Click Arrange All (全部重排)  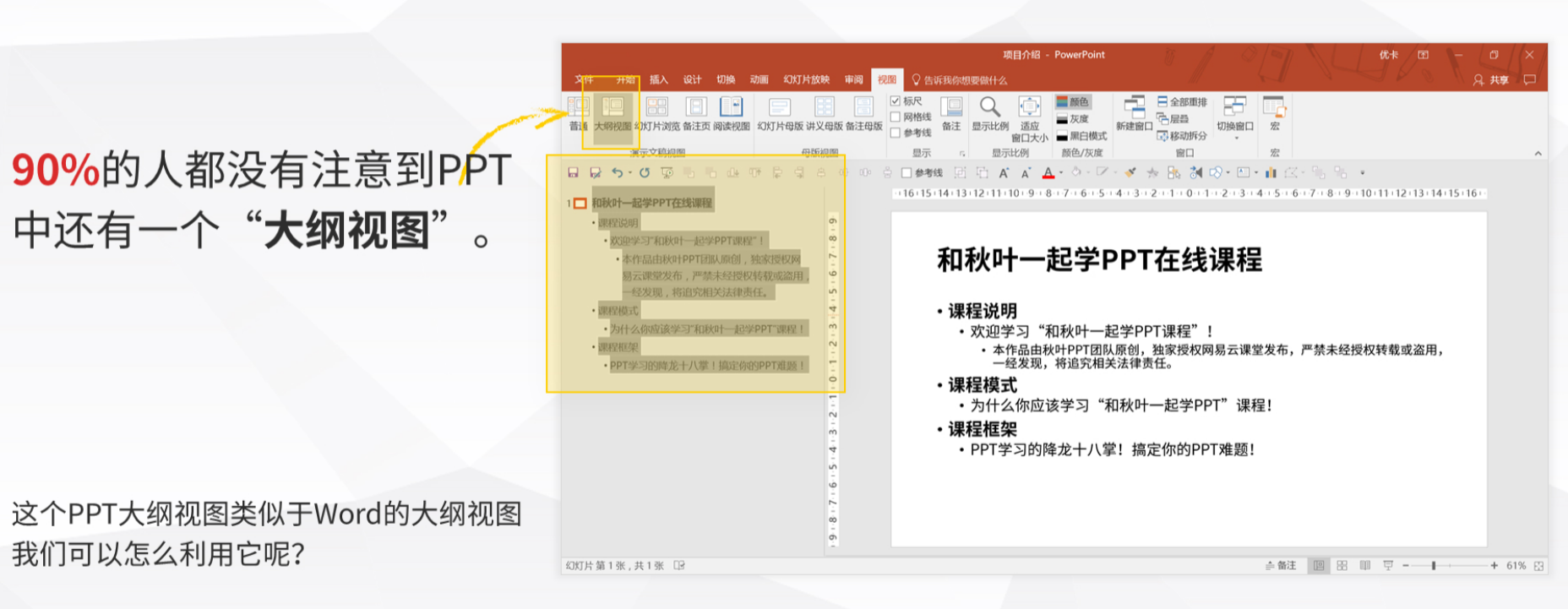click(x=1182, y=101)
